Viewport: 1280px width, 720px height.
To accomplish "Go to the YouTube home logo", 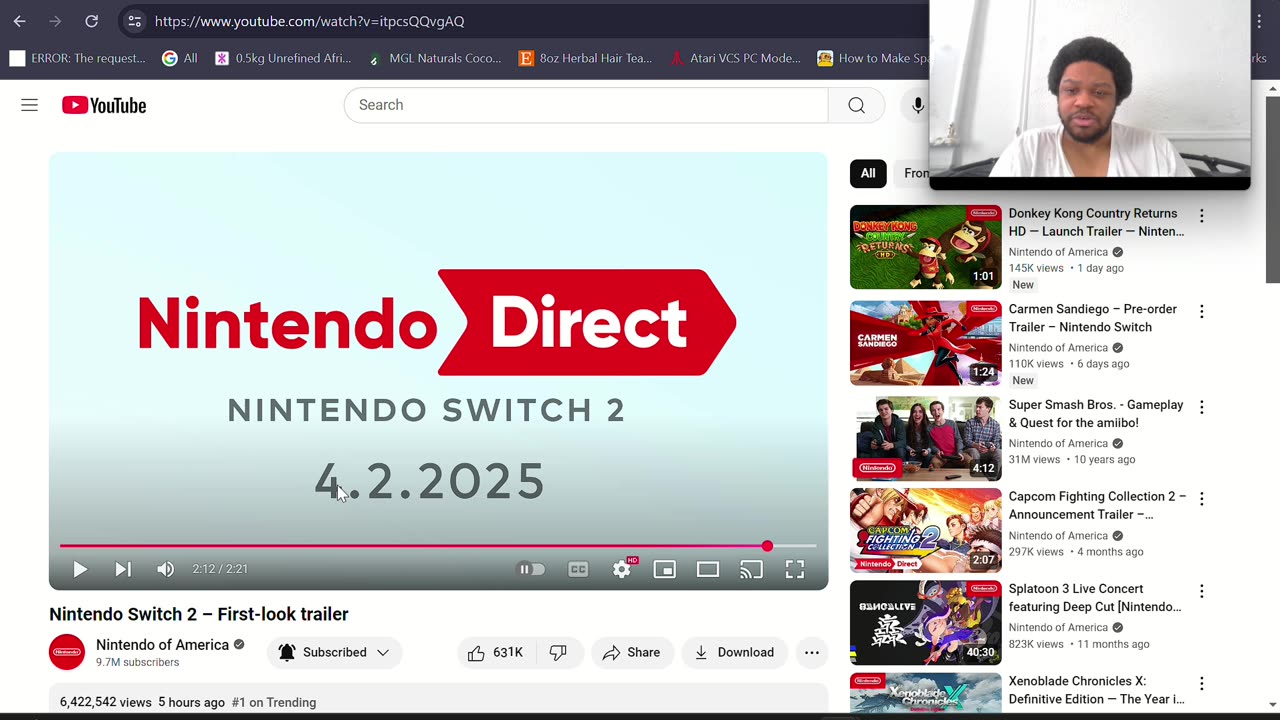I will pos(104,105).
